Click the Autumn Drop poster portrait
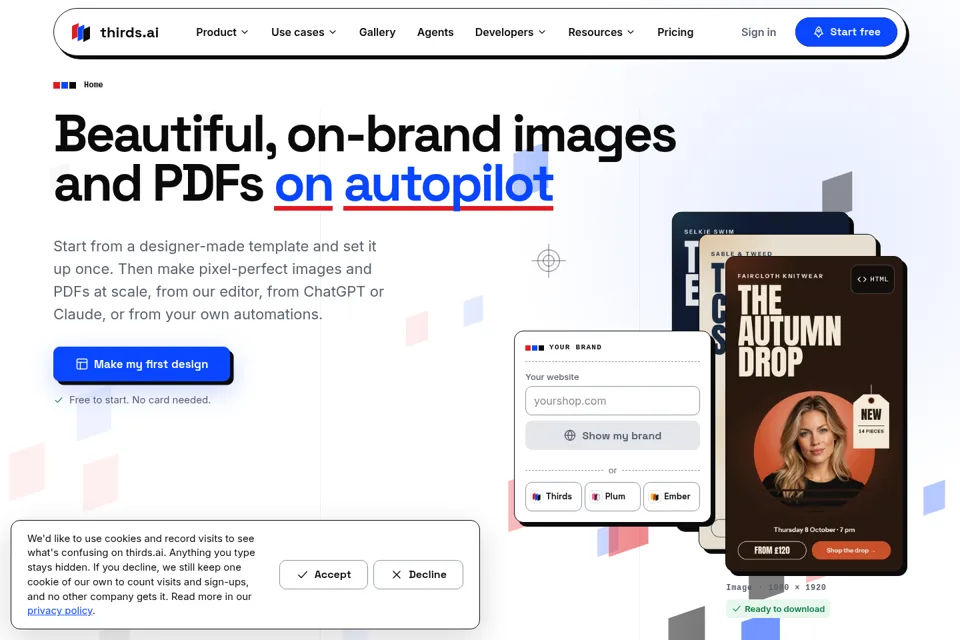The width and height of the screenshot is (960, 640). tap(813, 450)
